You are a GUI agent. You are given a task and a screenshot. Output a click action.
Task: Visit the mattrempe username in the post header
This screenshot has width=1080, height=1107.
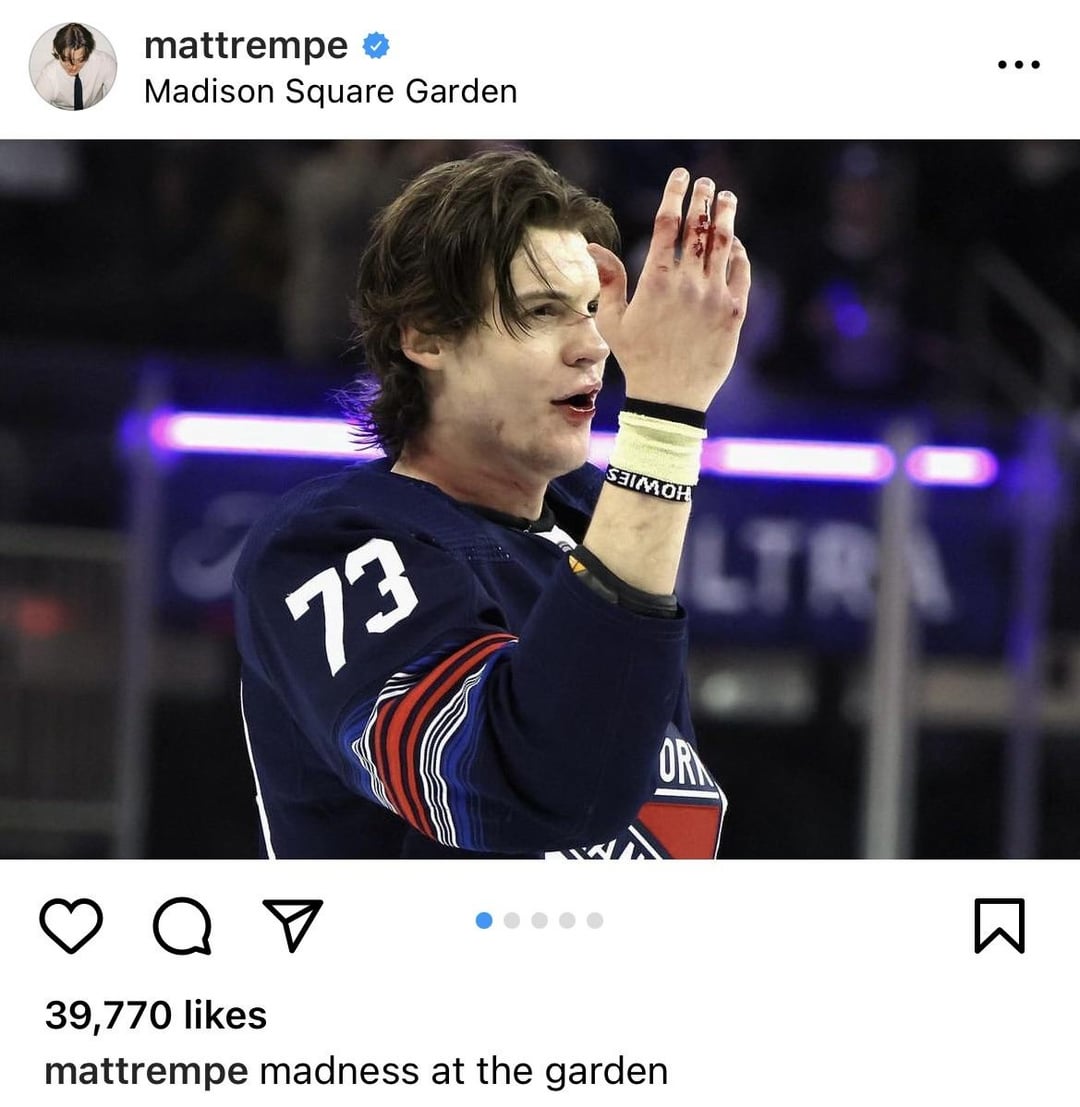[246, 46]
